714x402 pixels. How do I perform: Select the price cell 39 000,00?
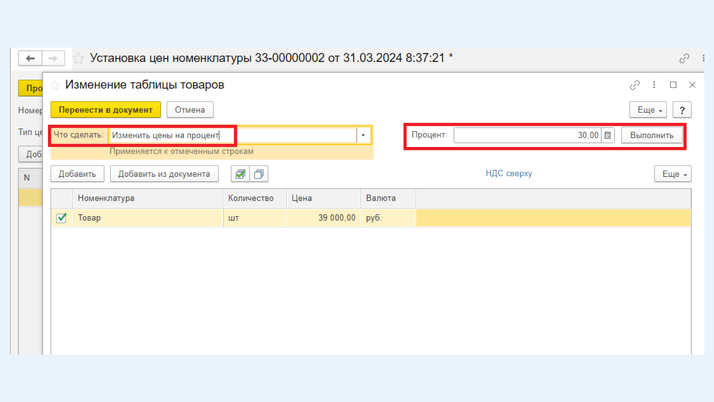click(324, 218)
